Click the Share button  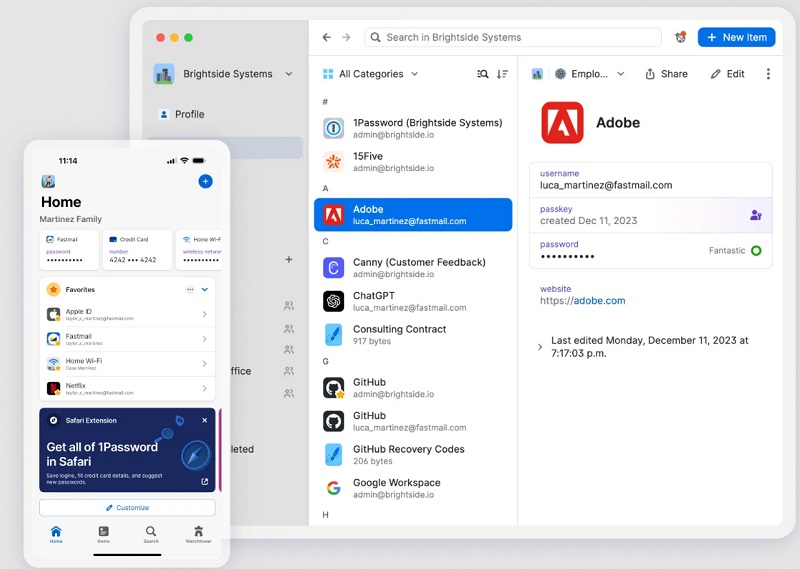coord(666,74)
